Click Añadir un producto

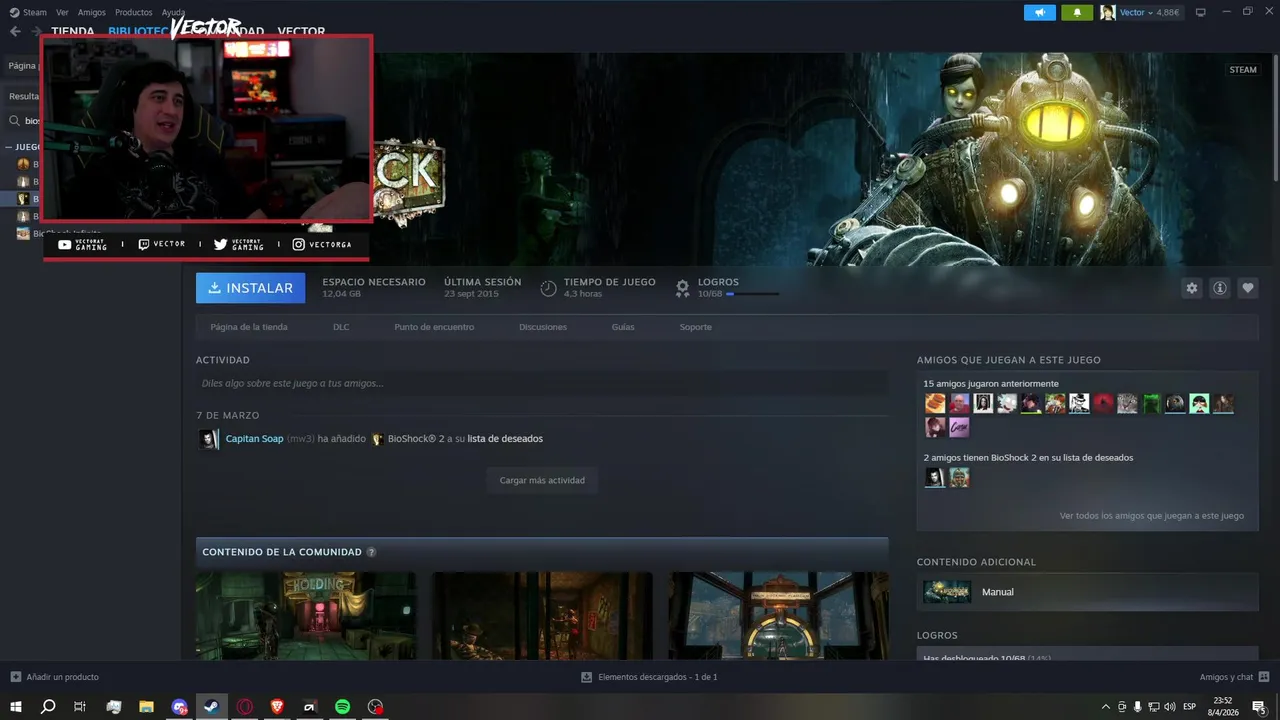coord(54,677)
